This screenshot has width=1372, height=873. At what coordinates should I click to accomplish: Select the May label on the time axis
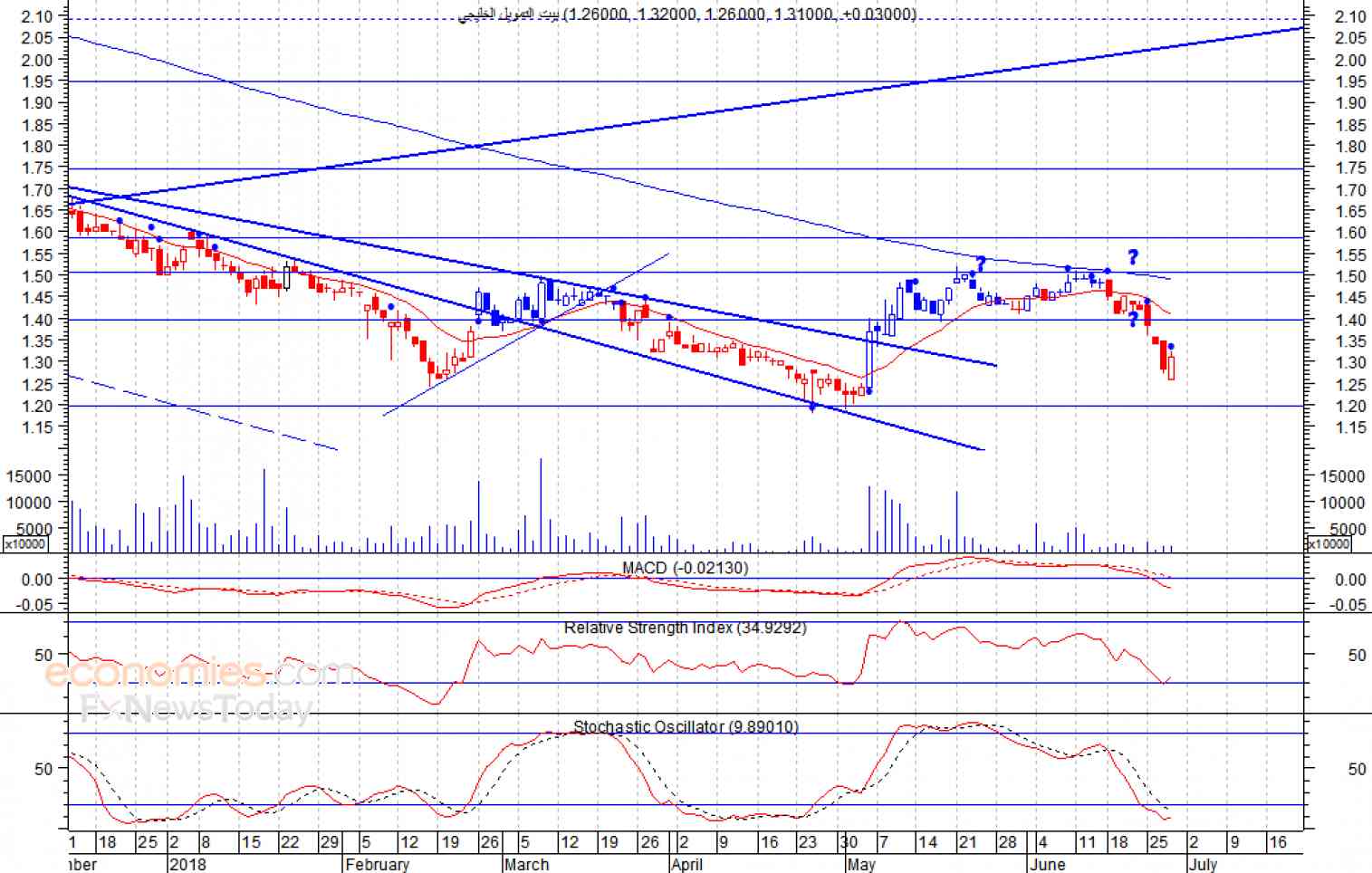click(861, 864)
